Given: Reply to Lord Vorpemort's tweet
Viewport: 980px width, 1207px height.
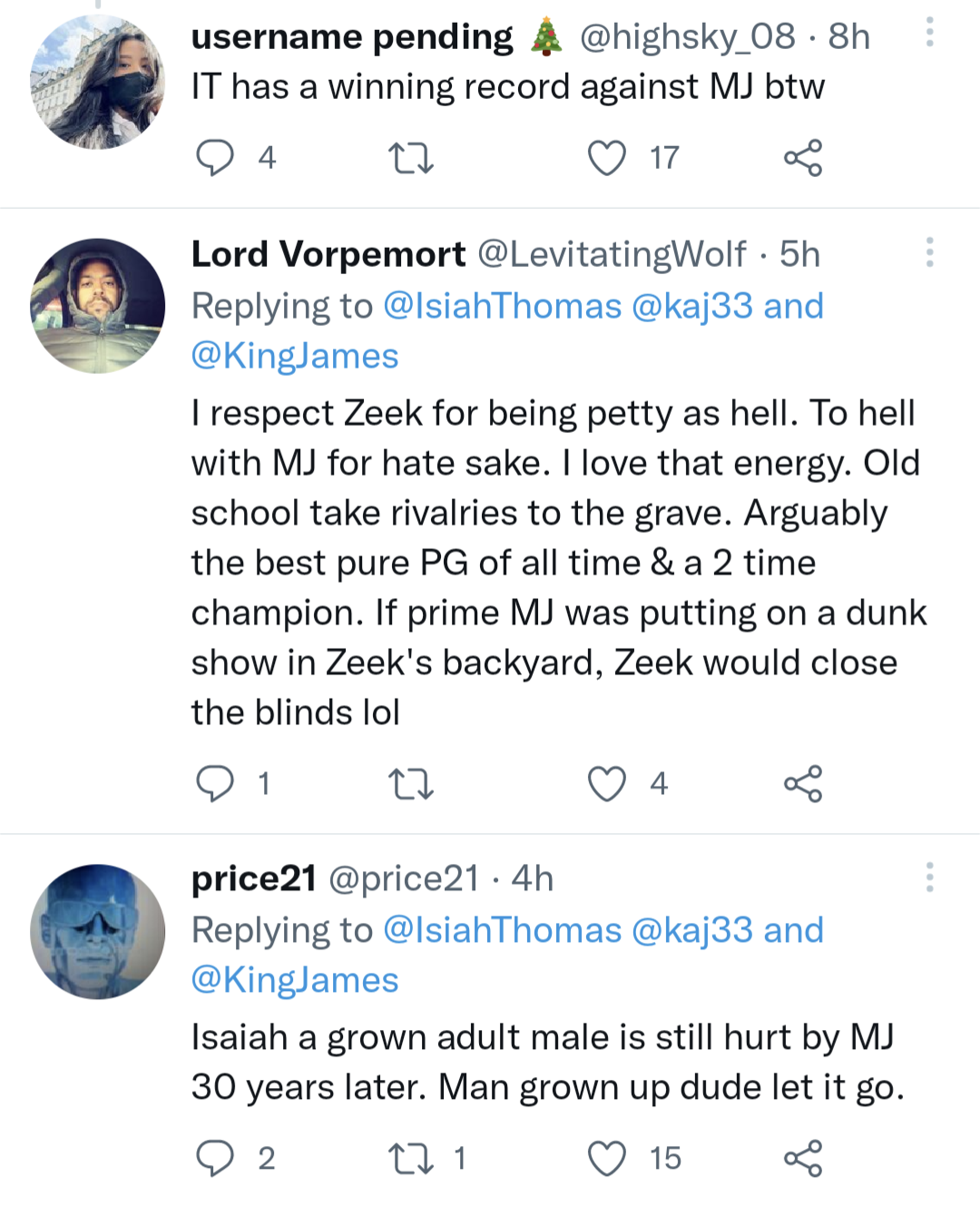Looking at the screenshot, I should tap(215, 784).
